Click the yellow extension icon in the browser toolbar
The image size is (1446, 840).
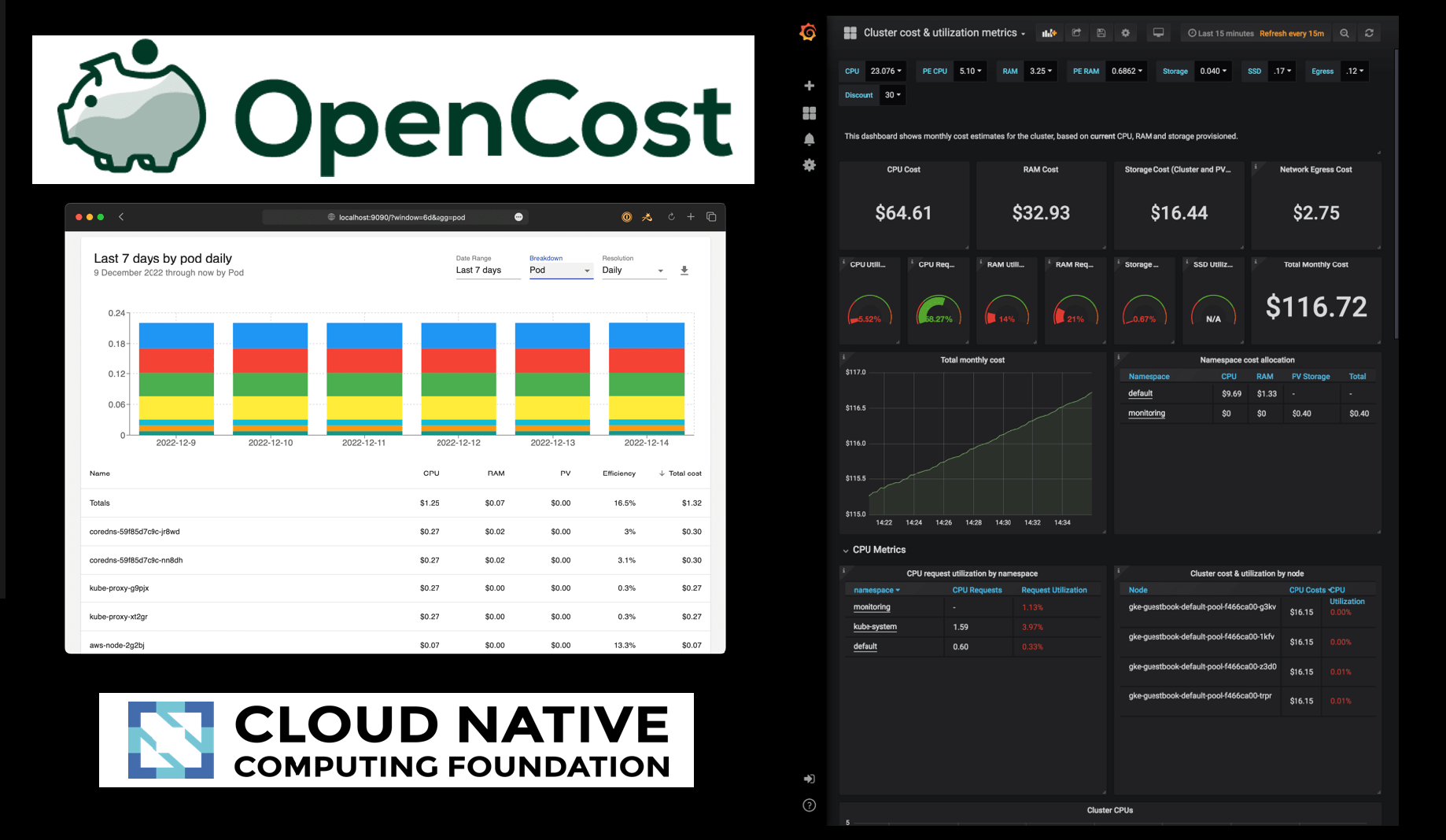(x=647, y=217)
